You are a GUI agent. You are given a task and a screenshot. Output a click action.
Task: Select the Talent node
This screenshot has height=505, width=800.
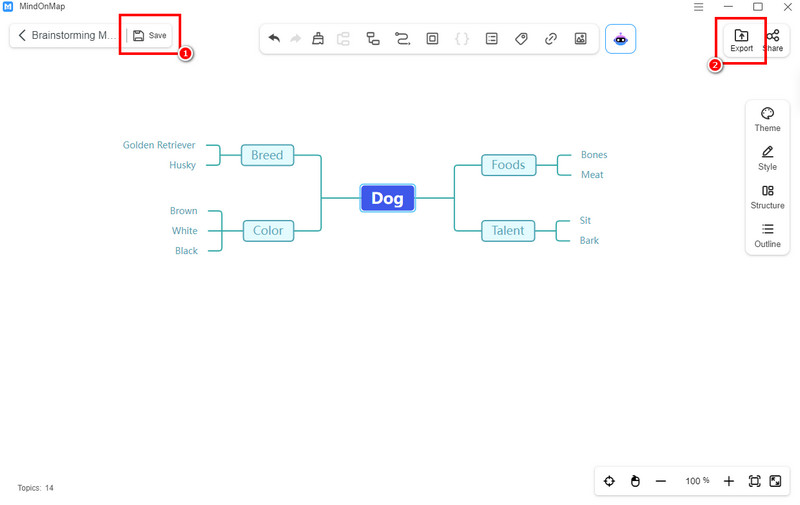tap(508, 231)
